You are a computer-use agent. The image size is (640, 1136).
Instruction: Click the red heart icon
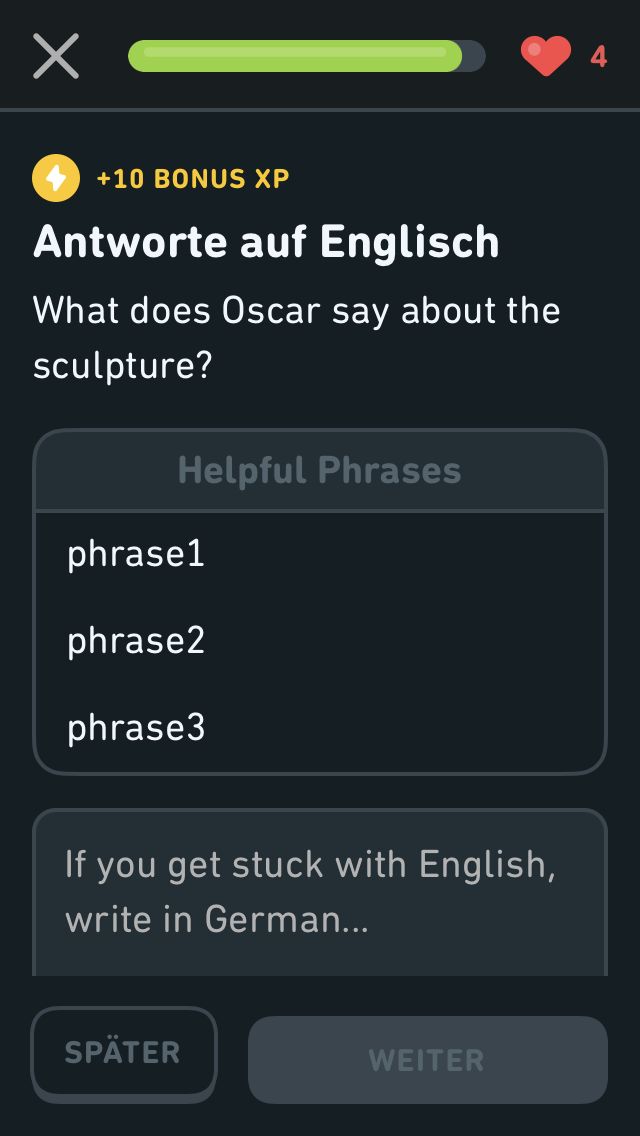pos(545,56)
